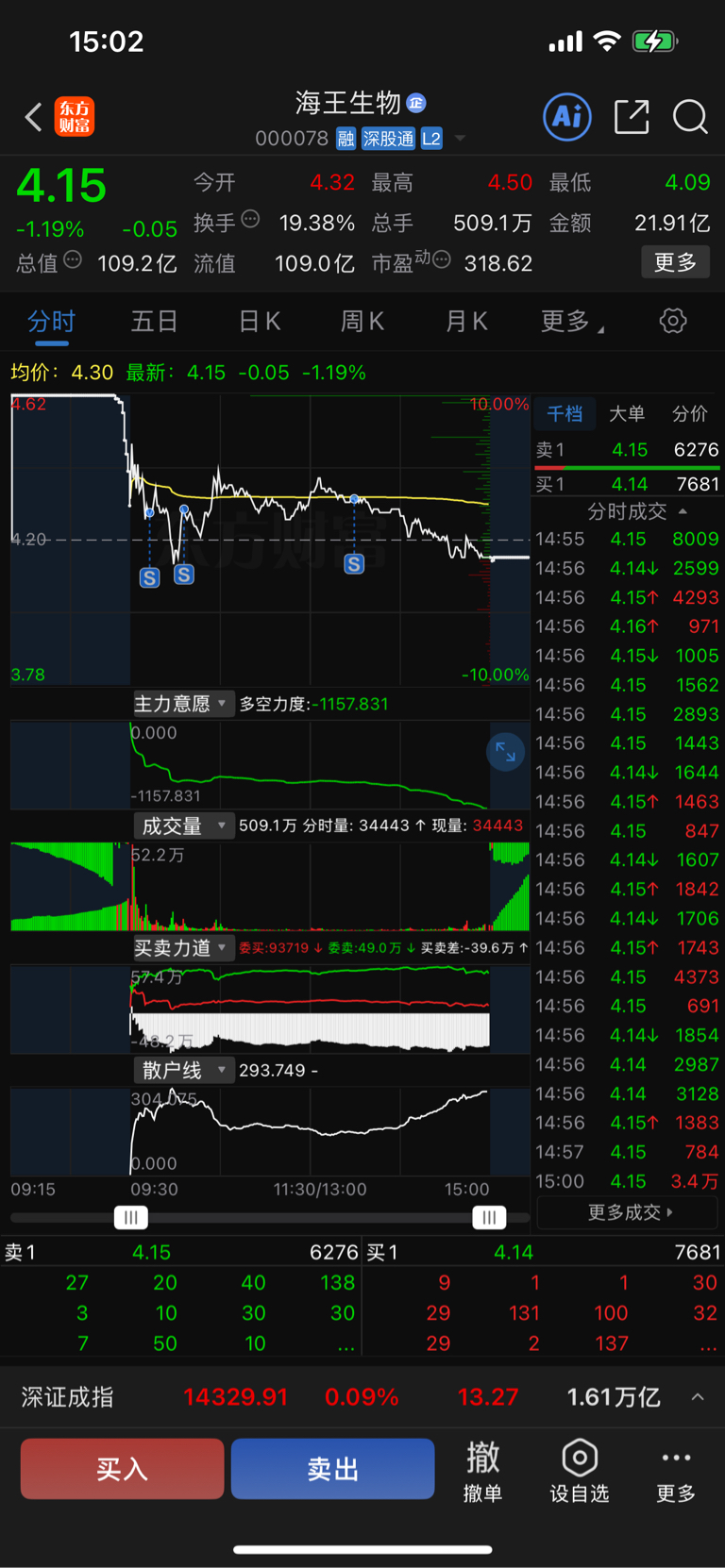Tap 设自选 add to watchlist icon
The height and width of the screenshot is (1568, 725).
tap(580, 1470)
